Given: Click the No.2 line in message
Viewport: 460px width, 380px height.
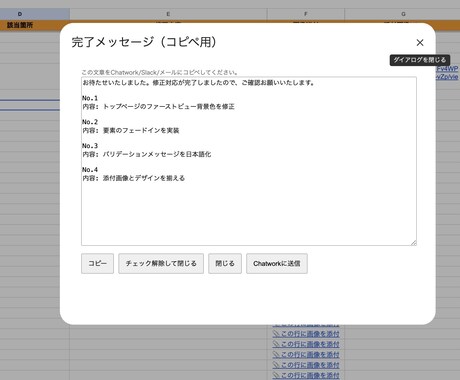Looking at the screenshot, I should point(90,122).
